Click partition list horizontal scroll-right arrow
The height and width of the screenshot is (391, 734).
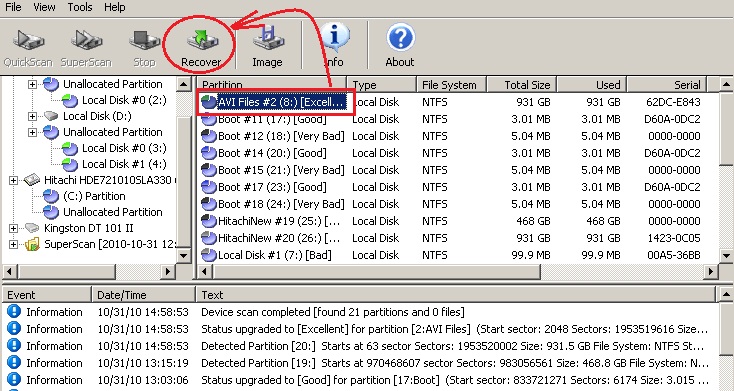point(711,271)
